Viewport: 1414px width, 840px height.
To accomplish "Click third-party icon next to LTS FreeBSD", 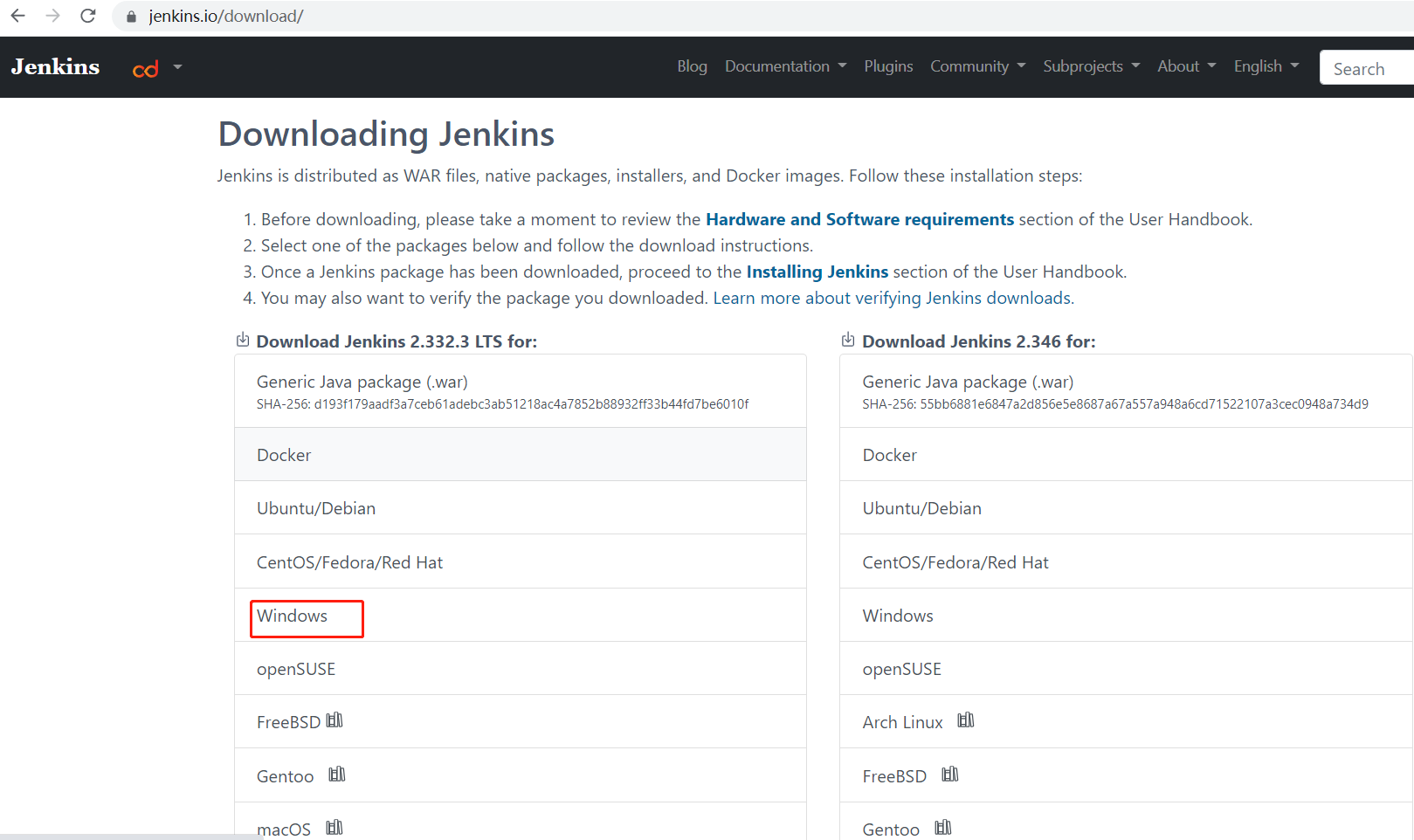I will [335, 720].
